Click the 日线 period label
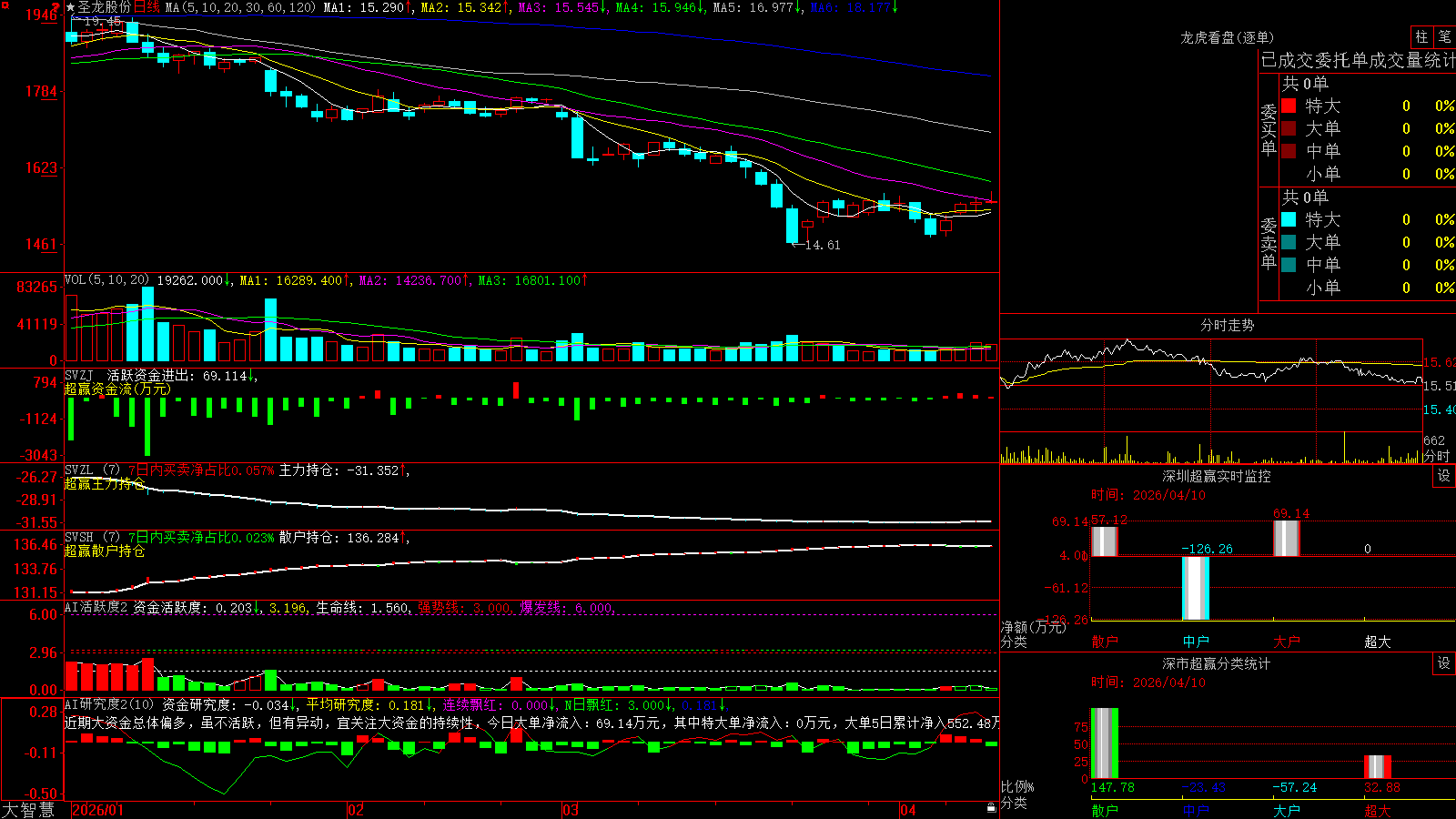Screen dimensions: 1456x819 click(x=147, y=7)
